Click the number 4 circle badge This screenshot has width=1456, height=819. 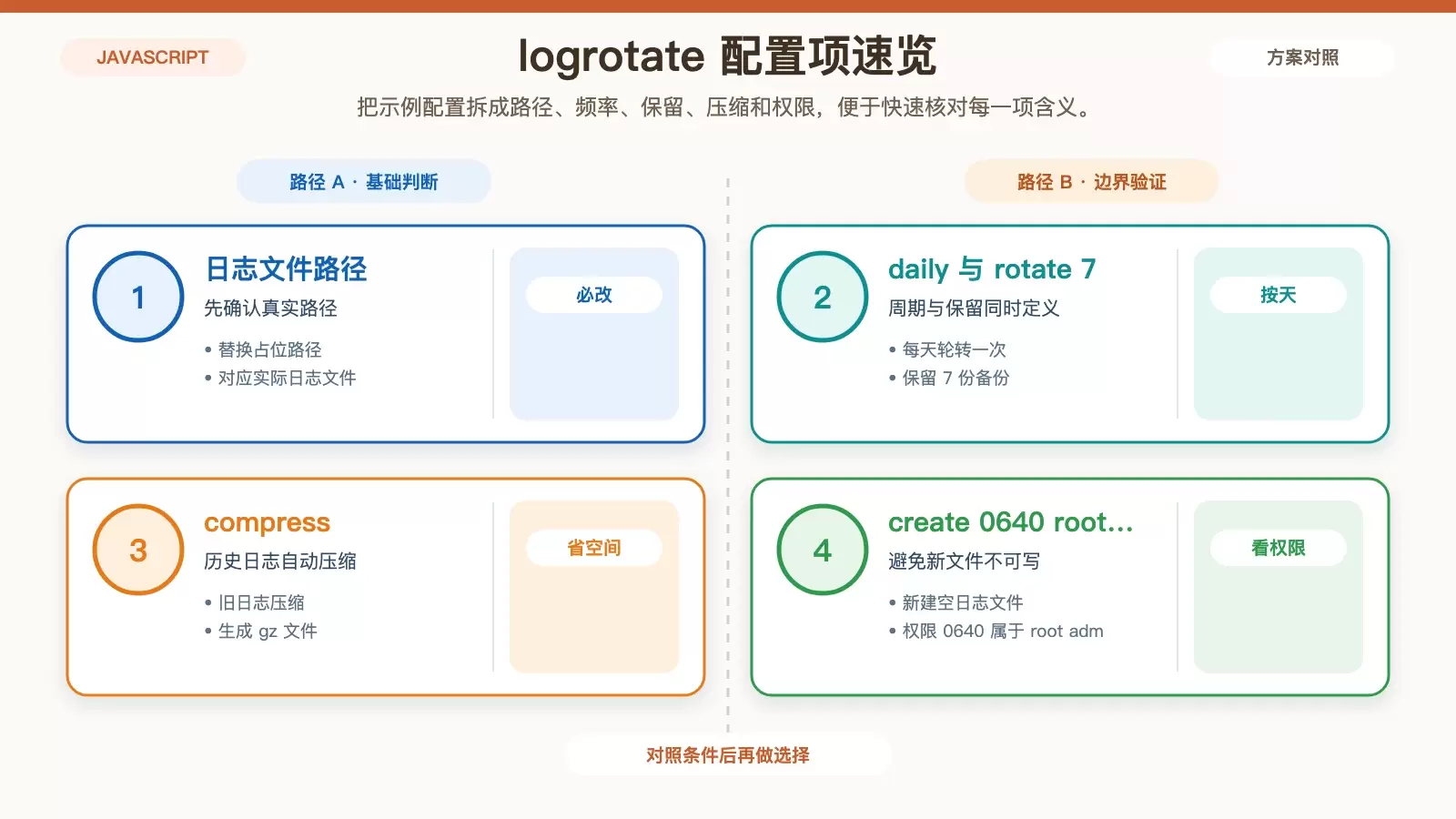(x=823, y=550)
